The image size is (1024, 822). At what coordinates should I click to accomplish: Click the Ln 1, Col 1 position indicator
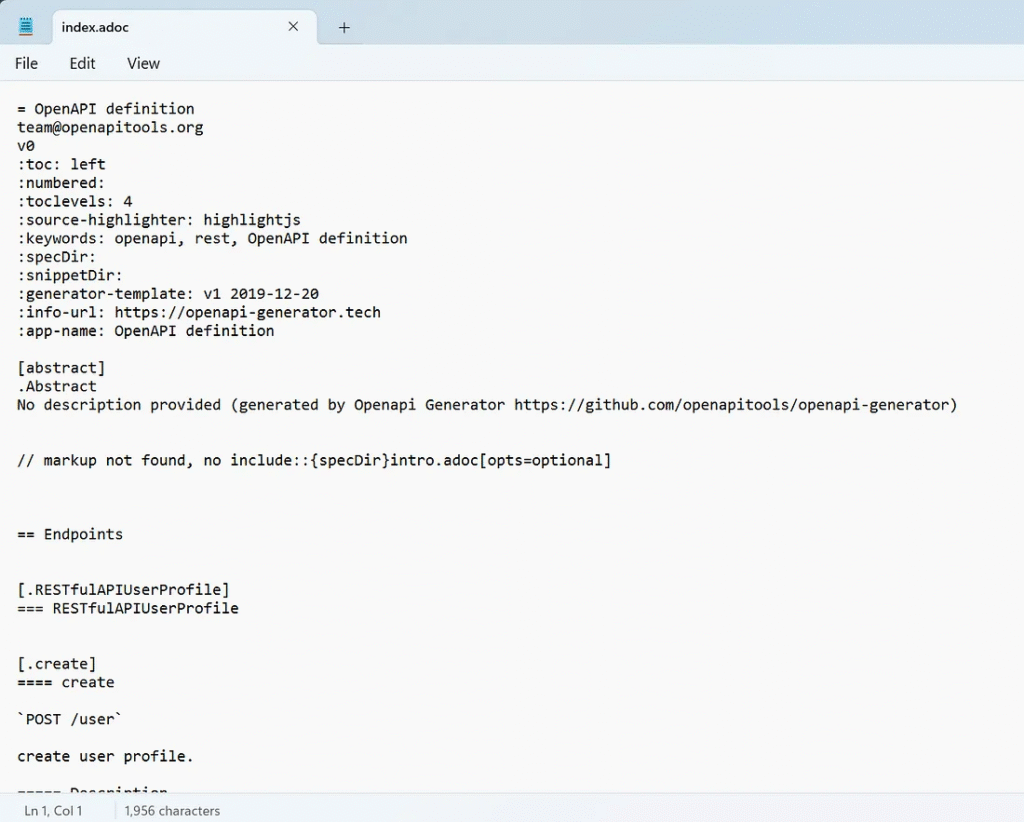coord(53,811)
